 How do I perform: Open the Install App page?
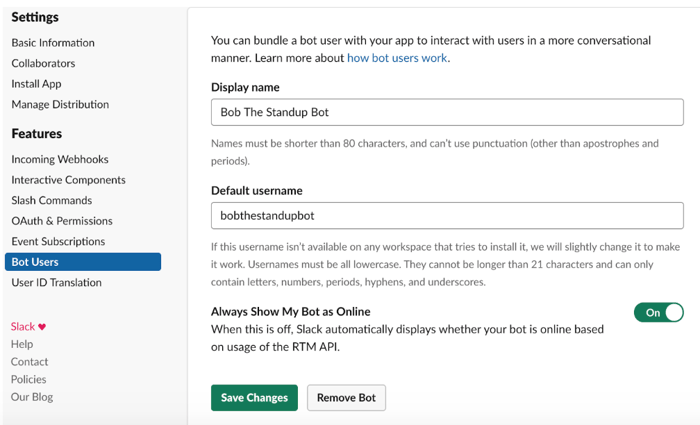coord(36,84)
